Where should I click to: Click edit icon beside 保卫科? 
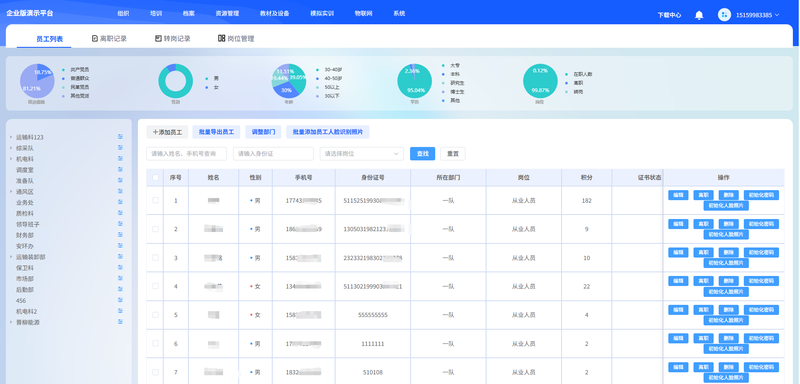tap(120, 268)
